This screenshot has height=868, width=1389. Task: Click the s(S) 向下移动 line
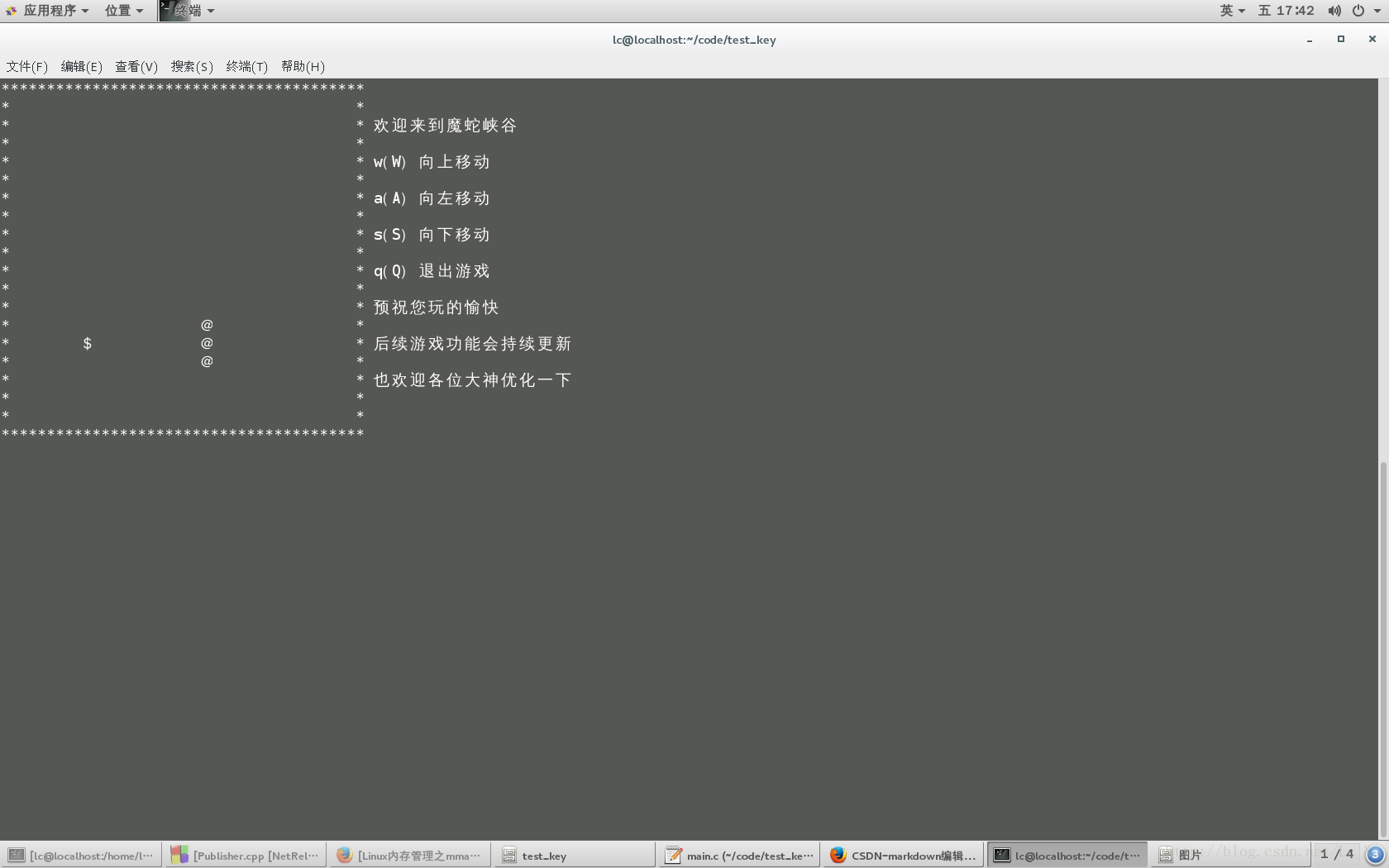432,234
